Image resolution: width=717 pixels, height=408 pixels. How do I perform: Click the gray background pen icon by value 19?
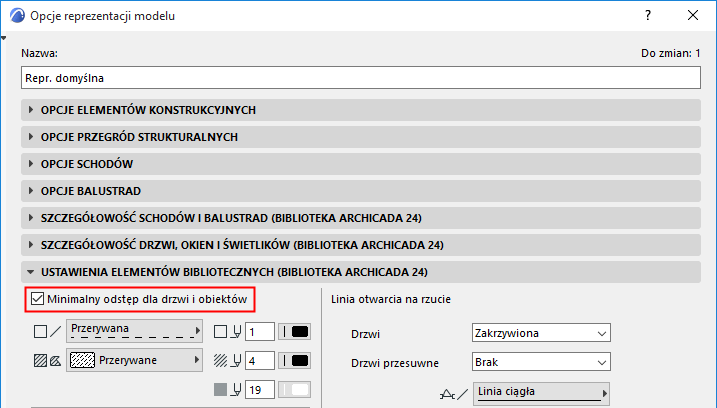[220, 390]
